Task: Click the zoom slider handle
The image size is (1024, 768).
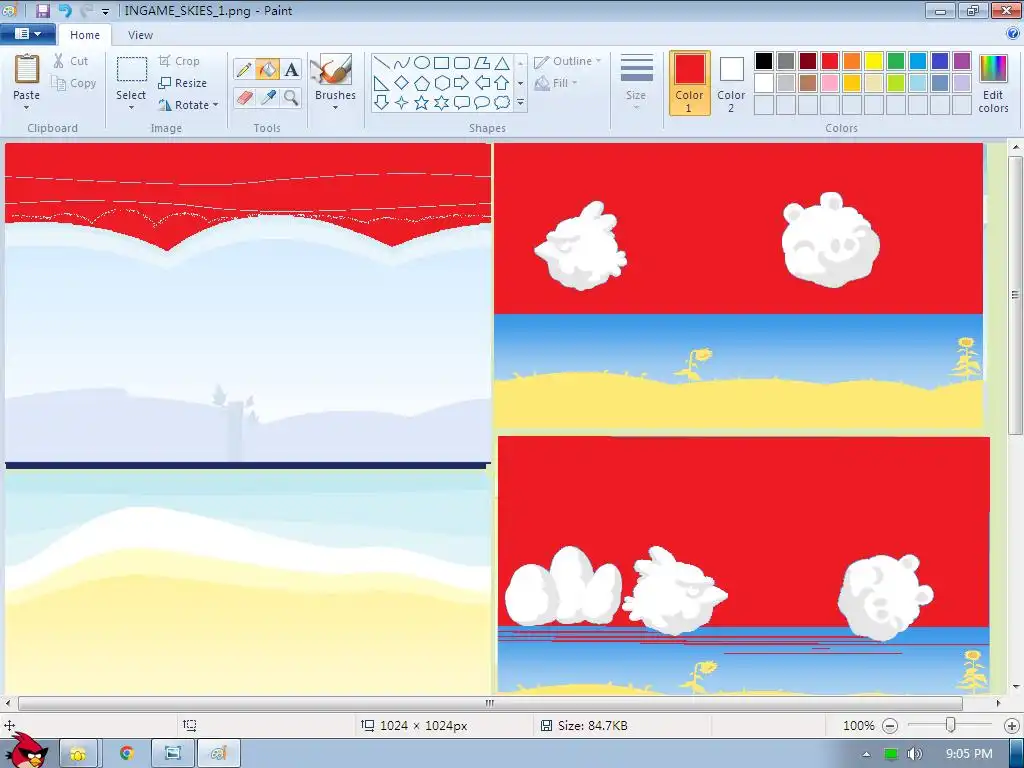Action: (x=951, y=725)
